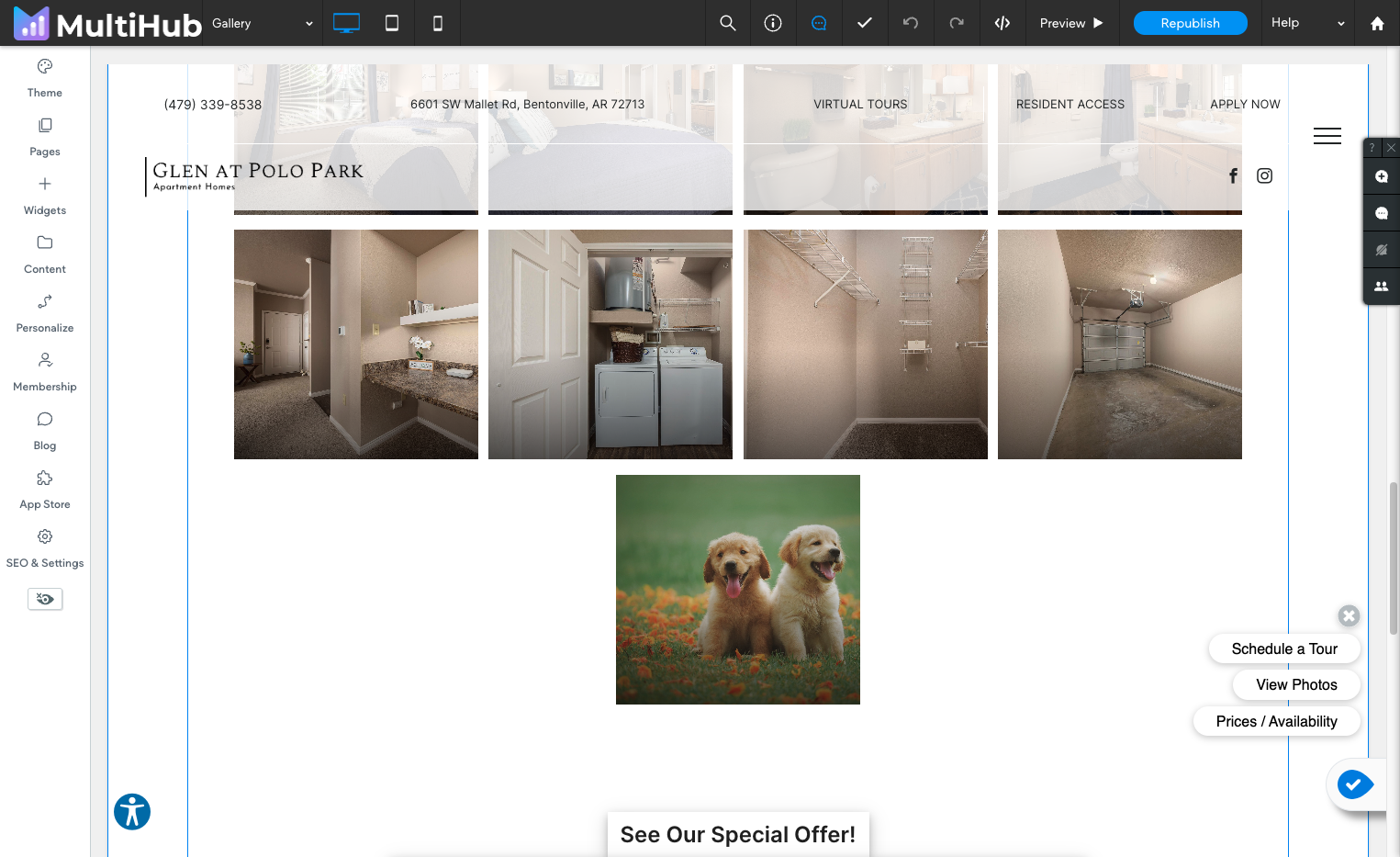This screenshot has width=1400, height=857.
Task: Click the View Photos button
Action: point(1296,684)
